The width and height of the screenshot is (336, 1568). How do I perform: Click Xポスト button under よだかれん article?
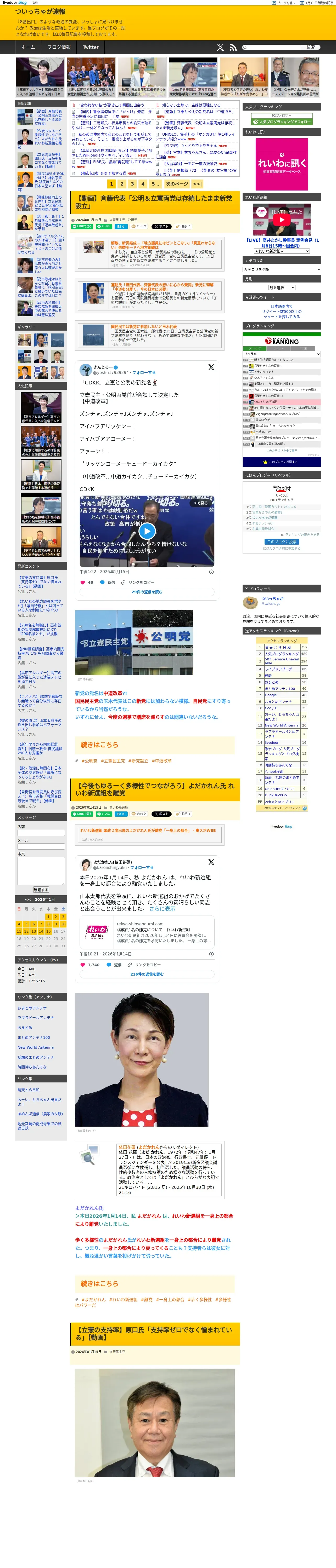click(x=162, y=814)
